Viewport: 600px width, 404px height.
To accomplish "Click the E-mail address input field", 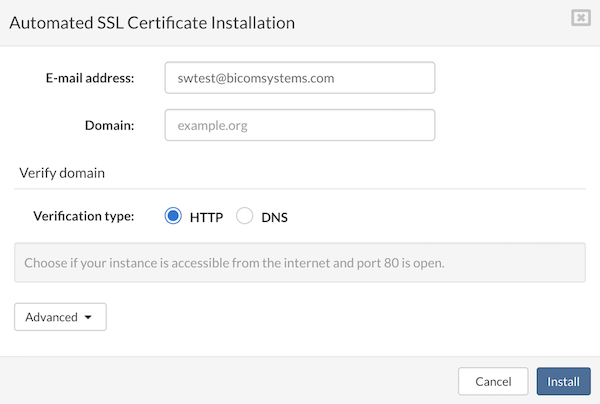I will pos(299,78).
